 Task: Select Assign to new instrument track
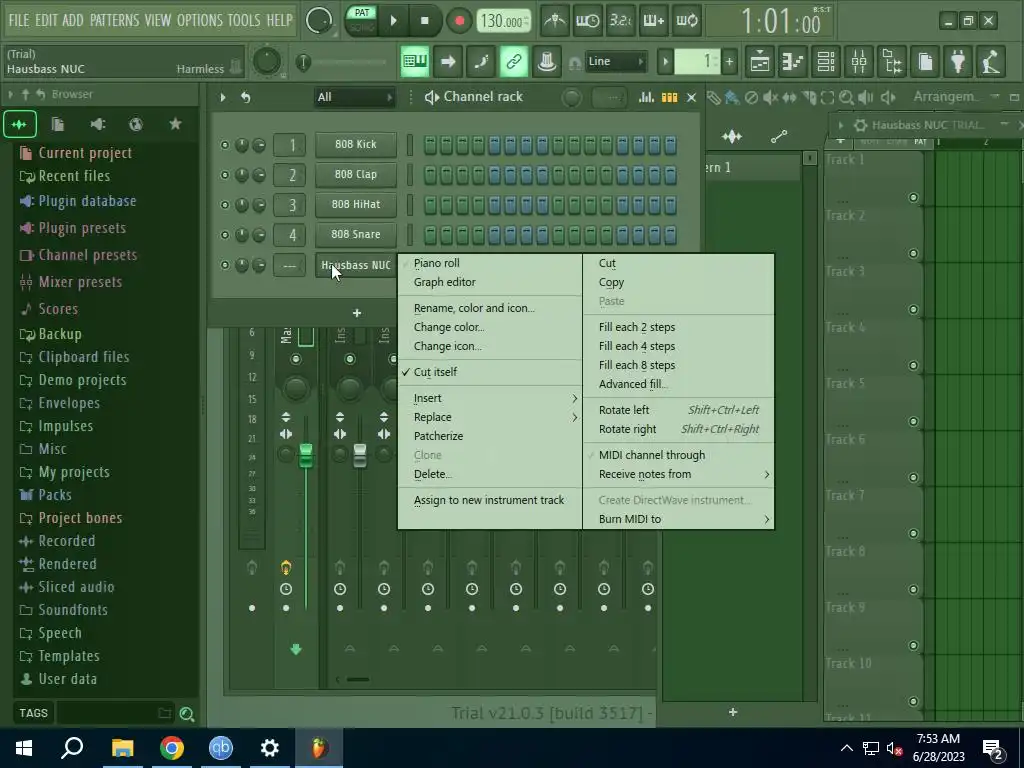pyautogui.click(x=488, y=500)
